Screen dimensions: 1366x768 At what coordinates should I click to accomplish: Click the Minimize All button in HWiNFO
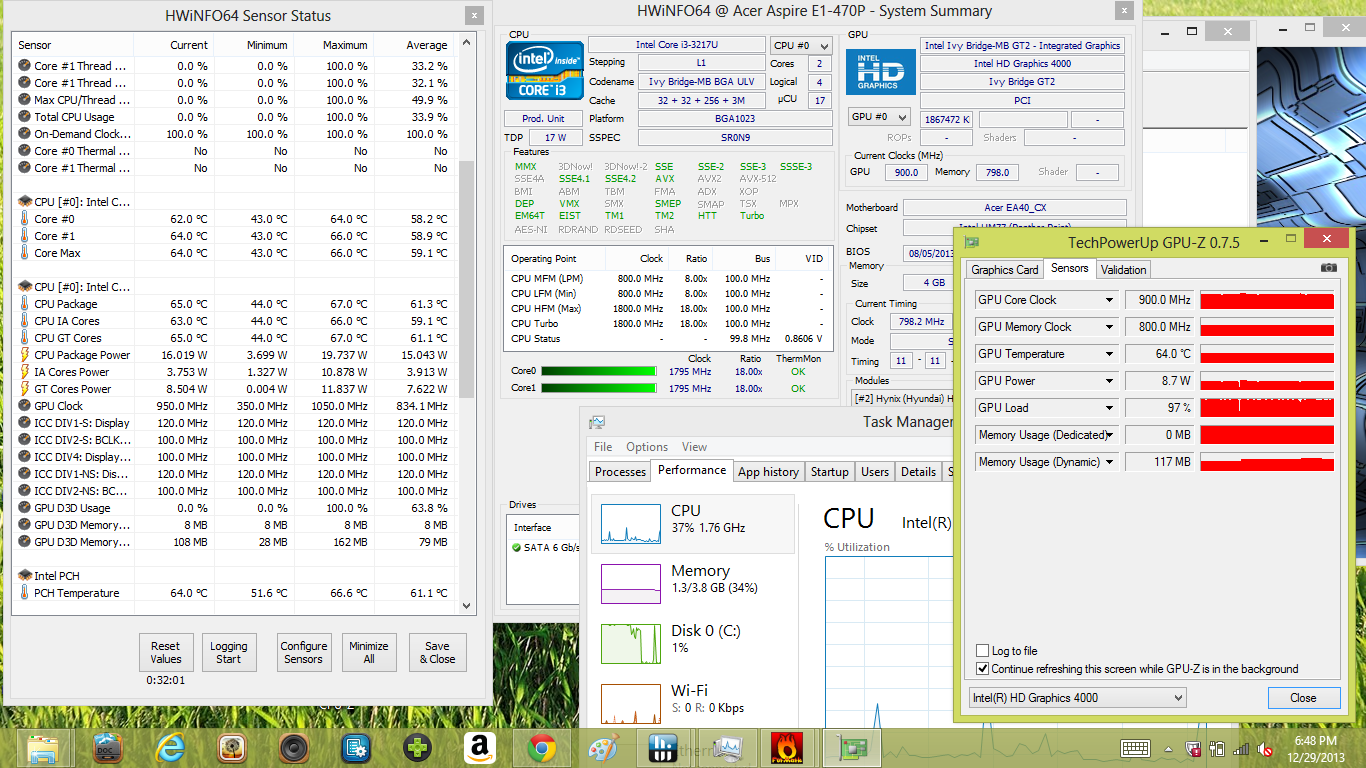pos(369,652)
